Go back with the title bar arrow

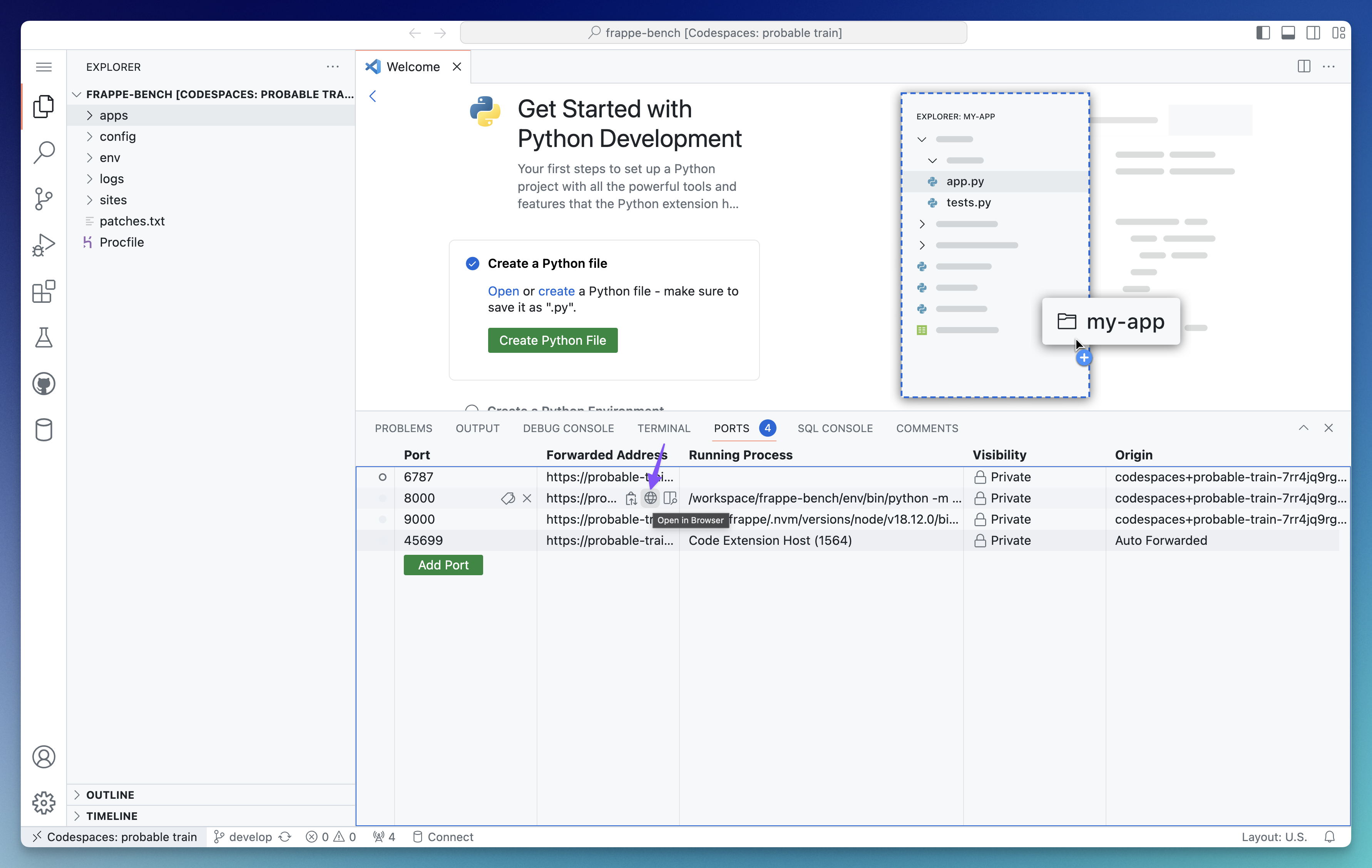[415, 33]
